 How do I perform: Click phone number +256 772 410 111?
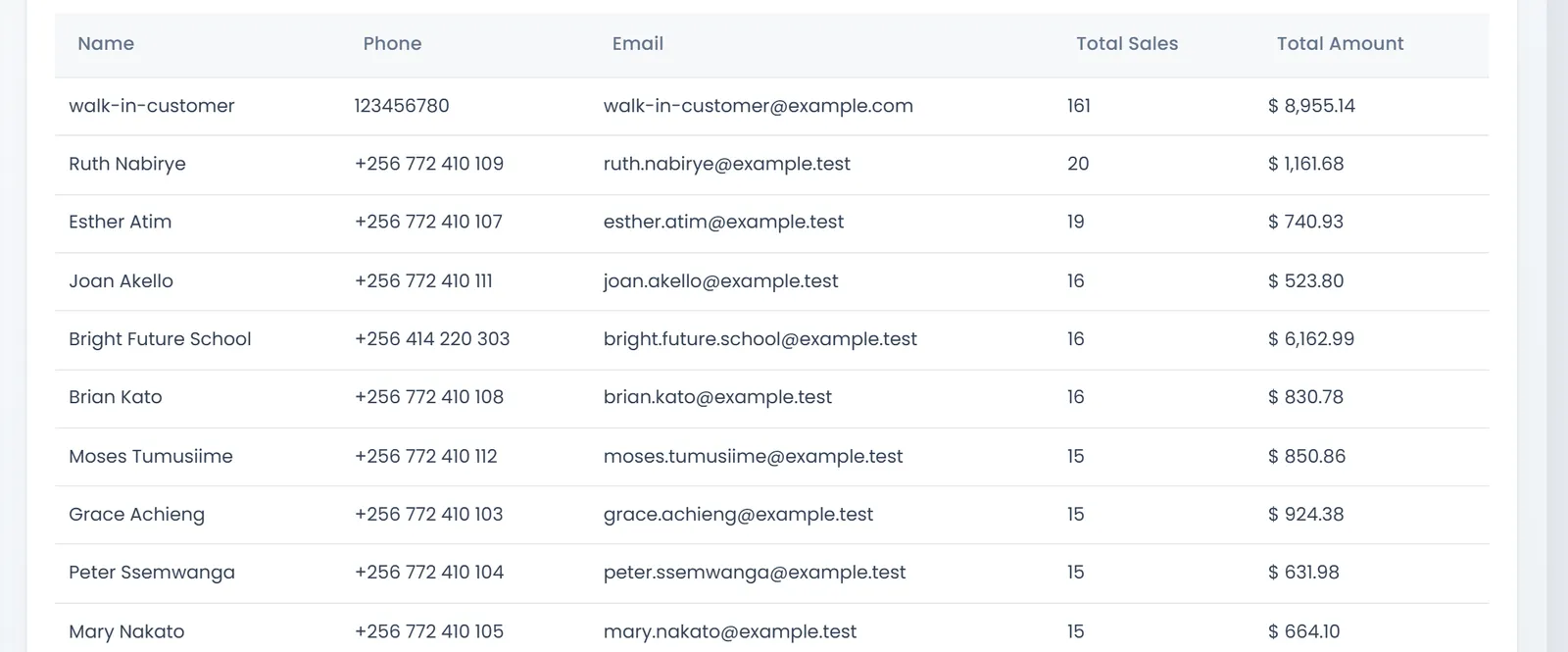click(x=423, y=280)
